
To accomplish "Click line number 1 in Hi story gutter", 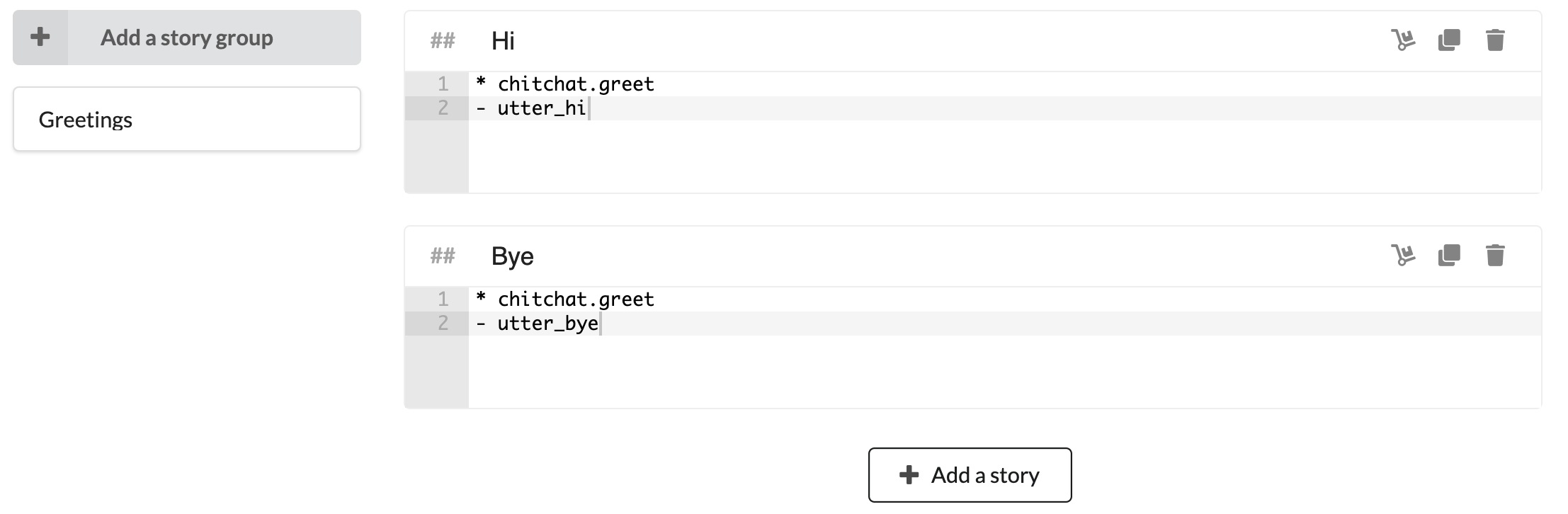I will tap(443, 84).
